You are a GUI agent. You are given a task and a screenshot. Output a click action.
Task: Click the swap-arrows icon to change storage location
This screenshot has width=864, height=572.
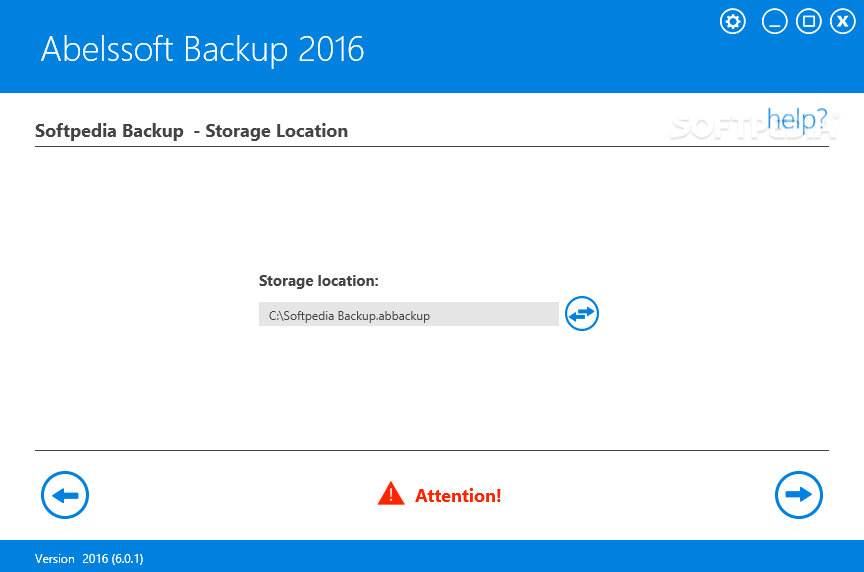(x=582, y=314)
